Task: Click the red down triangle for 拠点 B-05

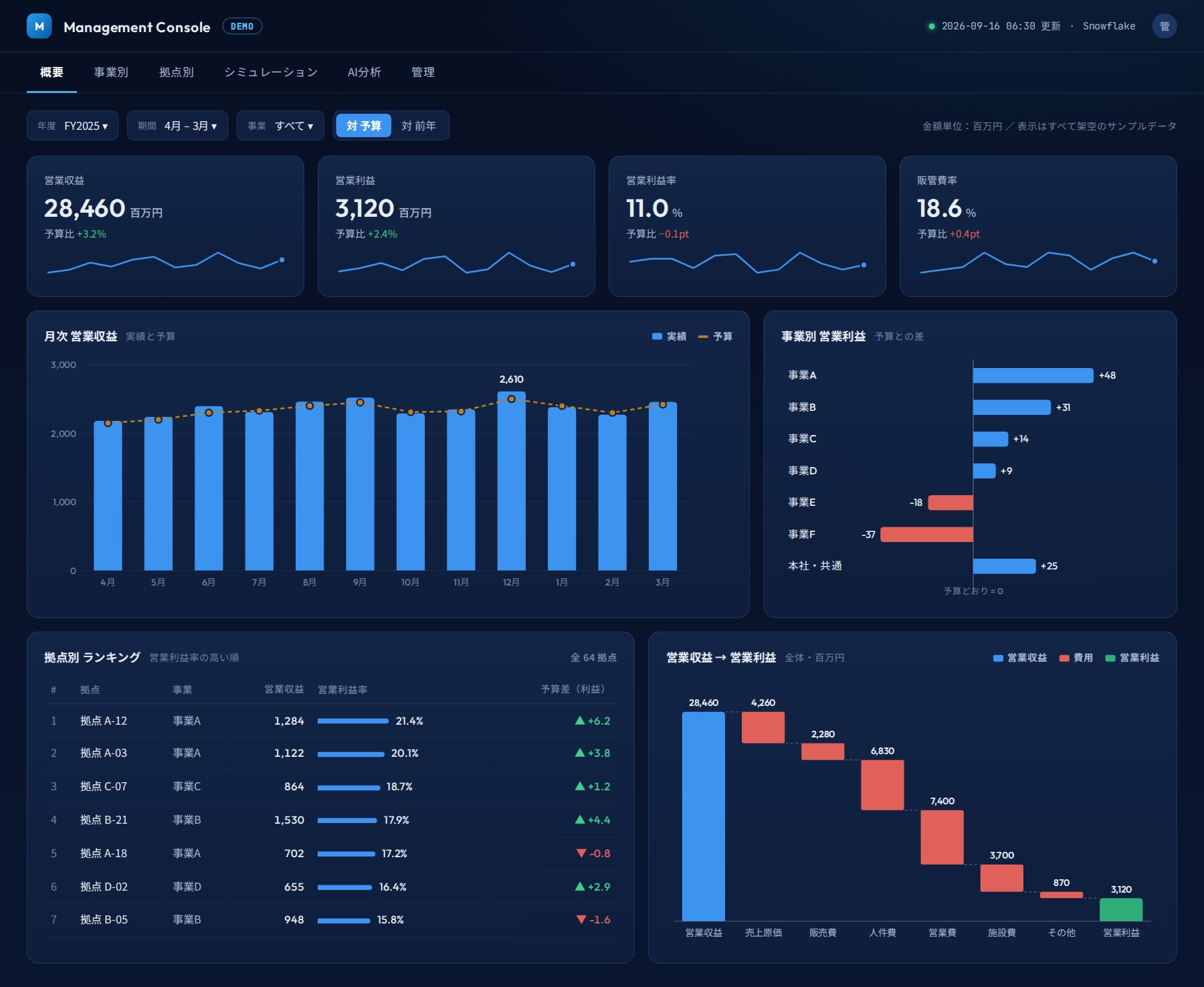Action: (581, 919)
